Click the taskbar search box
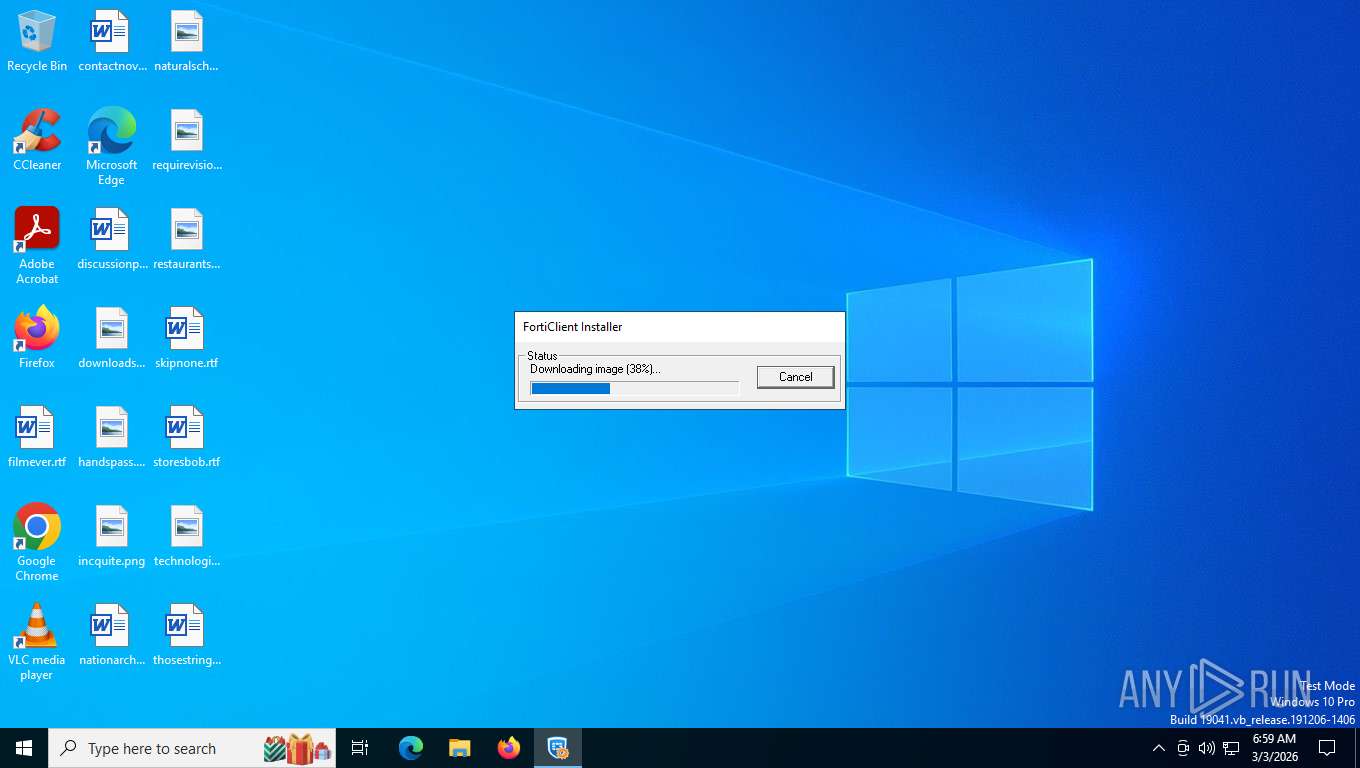 coord(192,748)
